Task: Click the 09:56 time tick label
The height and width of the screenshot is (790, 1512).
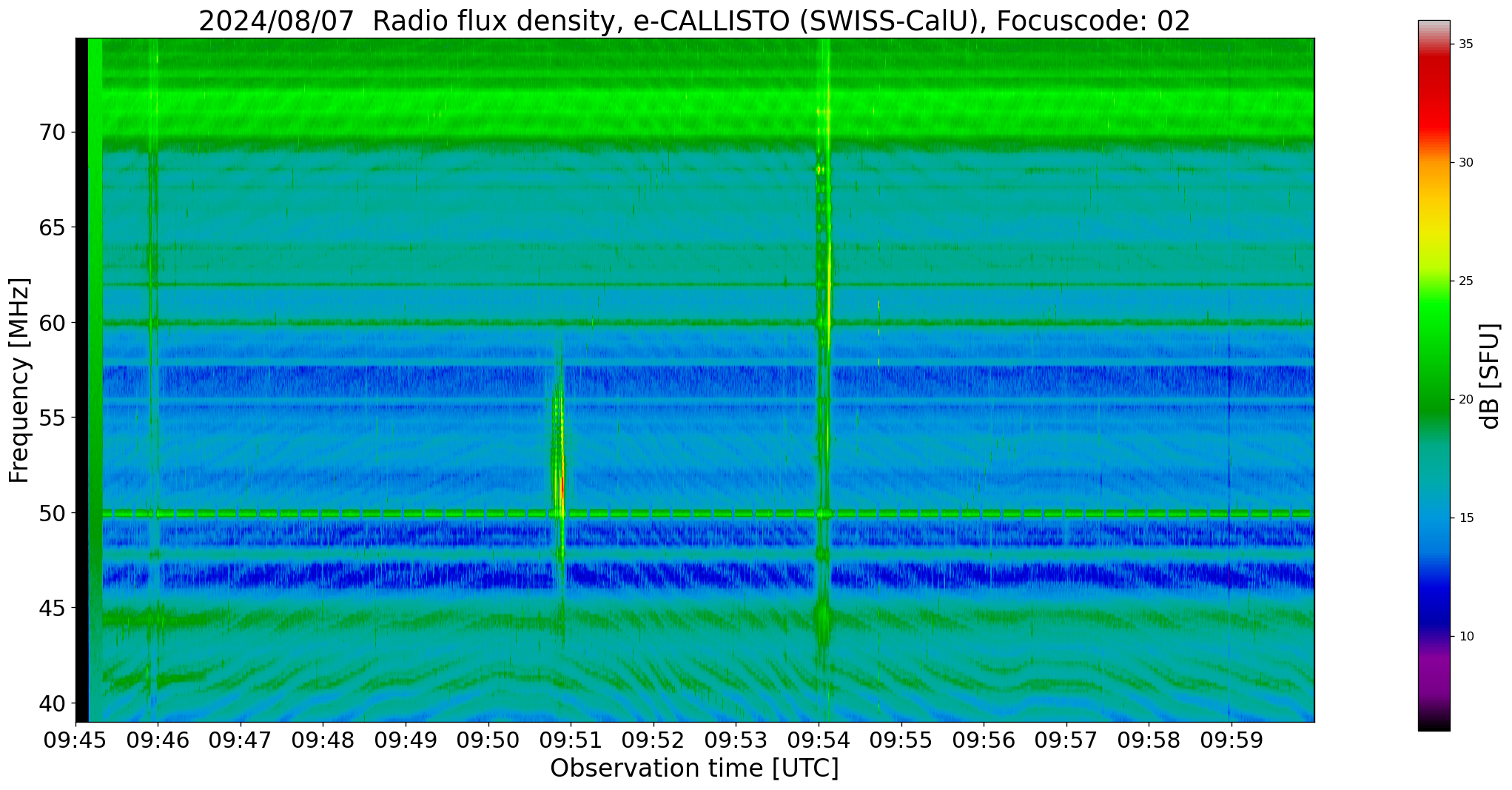Action: 983,740
